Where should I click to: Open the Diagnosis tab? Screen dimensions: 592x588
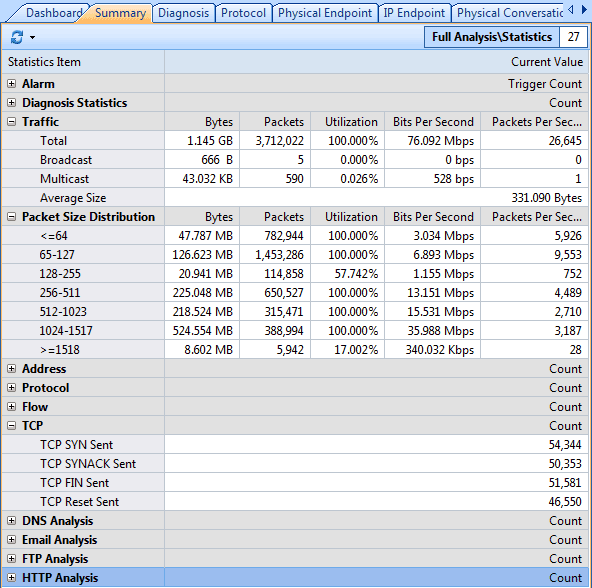point(183,13)
